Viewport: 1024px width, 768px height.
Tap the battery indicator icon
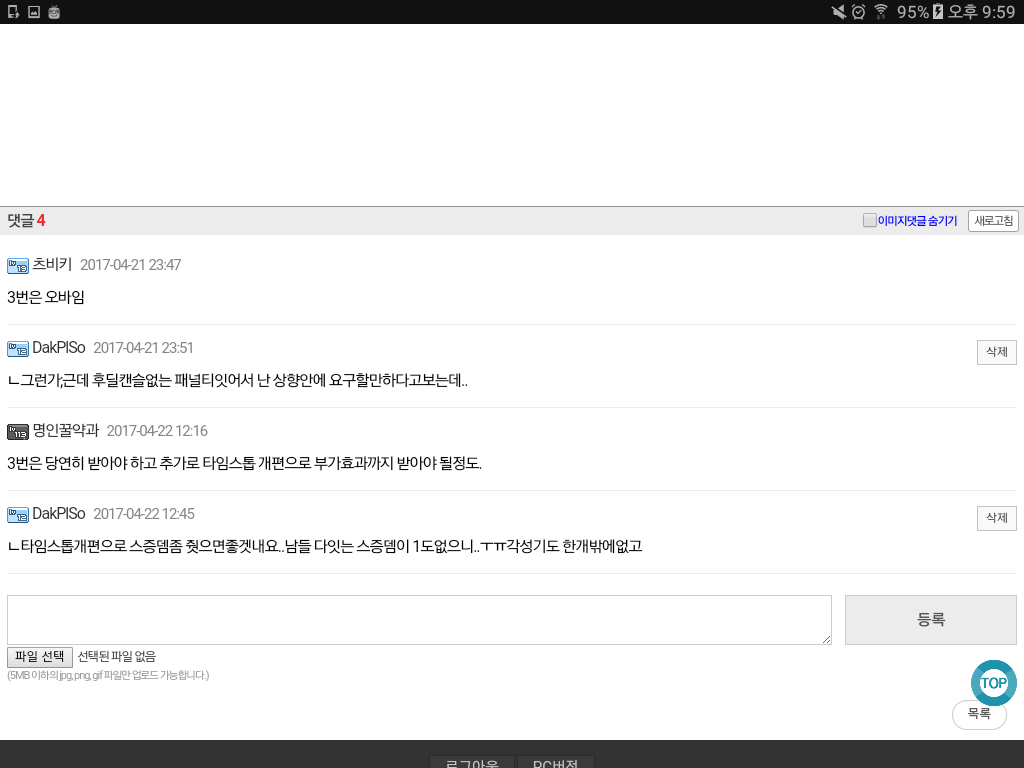(937, 12)
